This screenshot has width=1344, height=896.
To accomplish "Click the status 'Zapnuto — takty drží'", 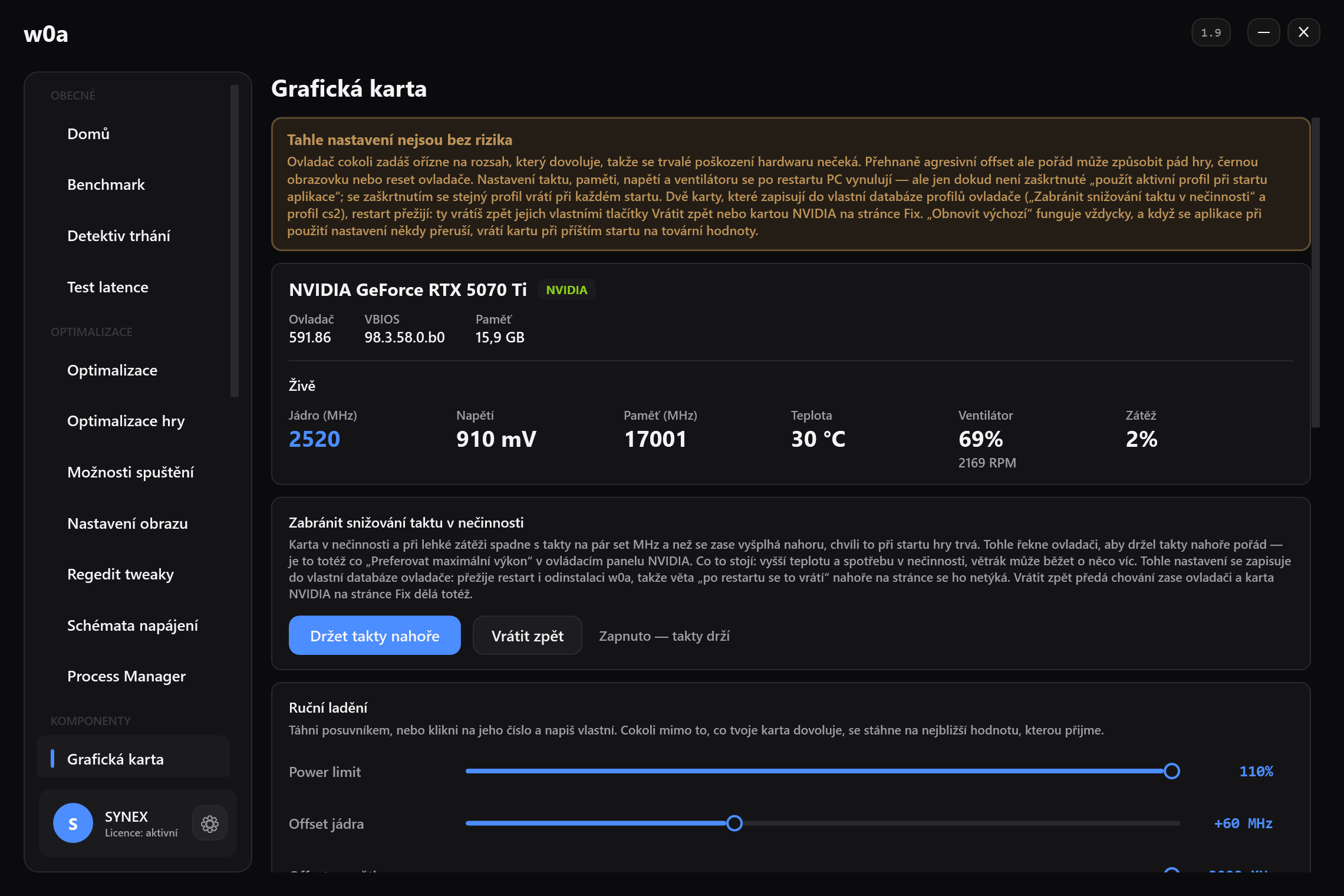I will click(x=664, y=636).
